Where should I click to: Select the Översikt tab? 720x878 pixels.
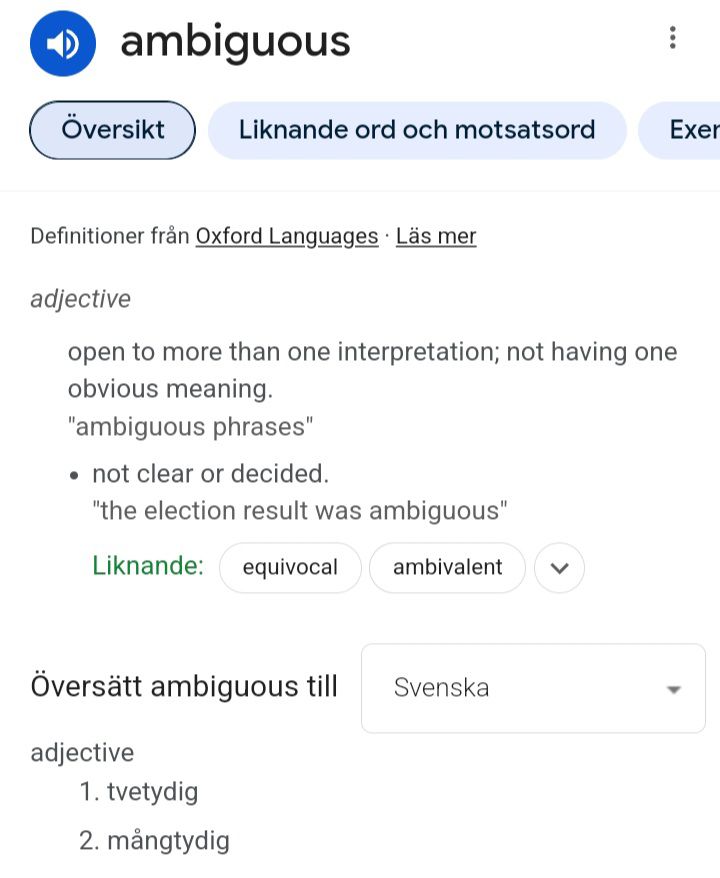[113, 130]
